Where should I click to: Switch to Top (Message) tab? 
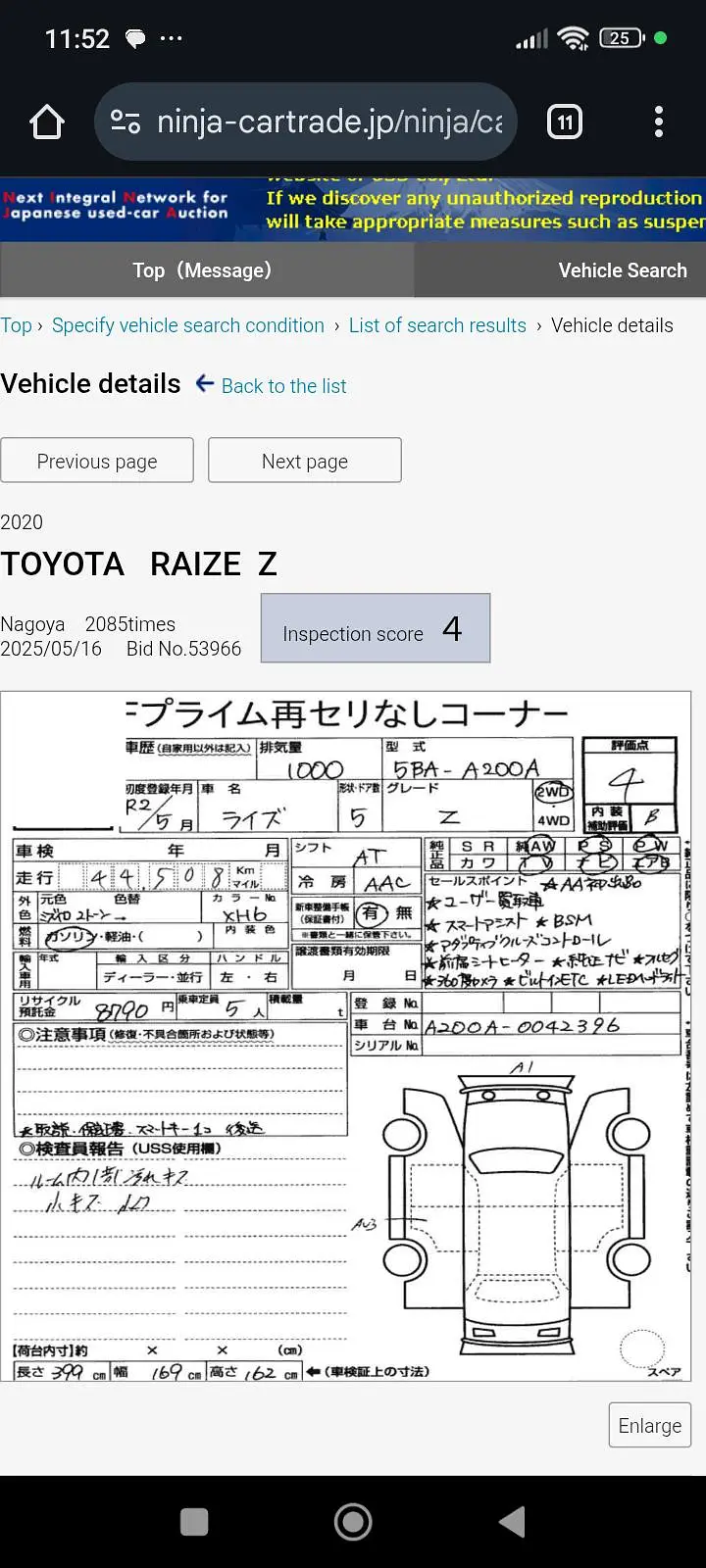pos(202,270)
